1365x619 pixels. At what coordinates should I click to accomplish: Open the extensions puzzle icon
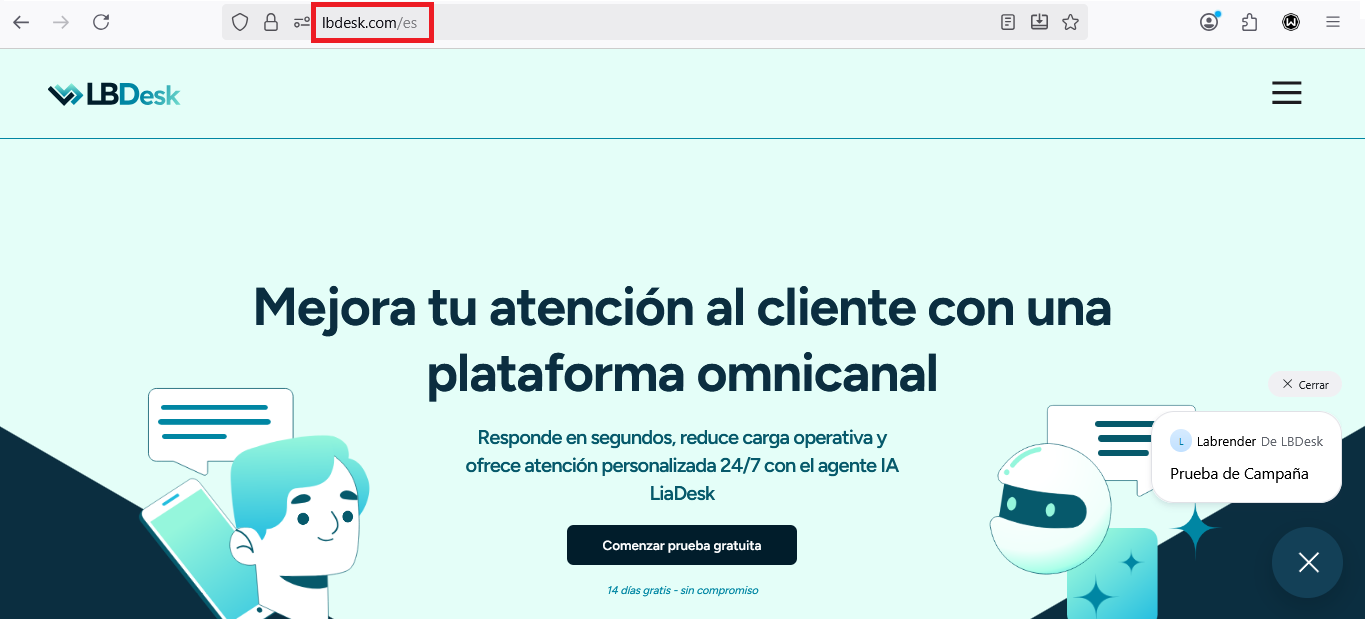1249,22
